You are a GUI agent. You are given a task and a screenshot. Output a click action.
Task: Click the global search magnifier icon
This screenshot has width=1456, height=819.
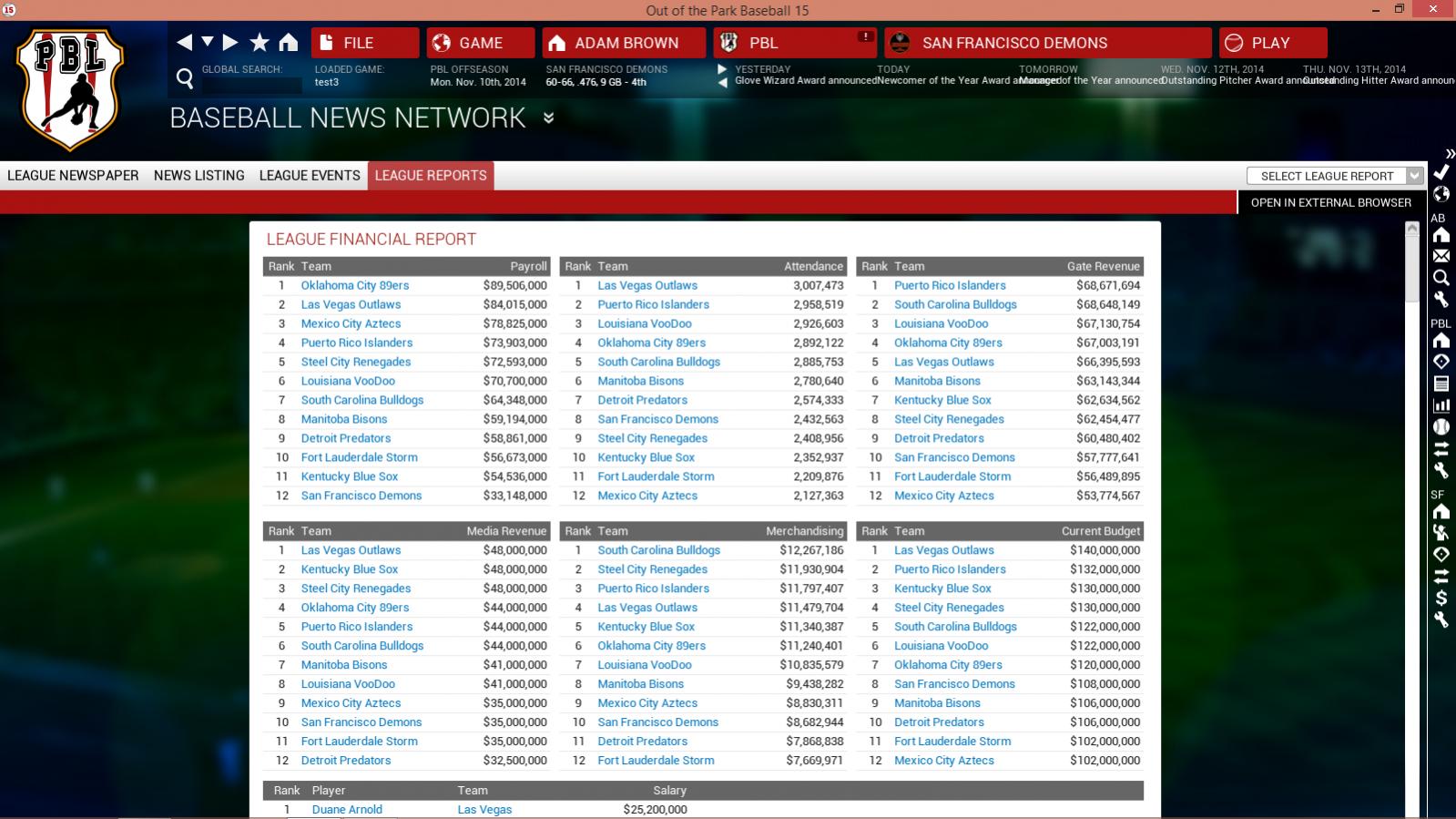(x=185, y=79)
